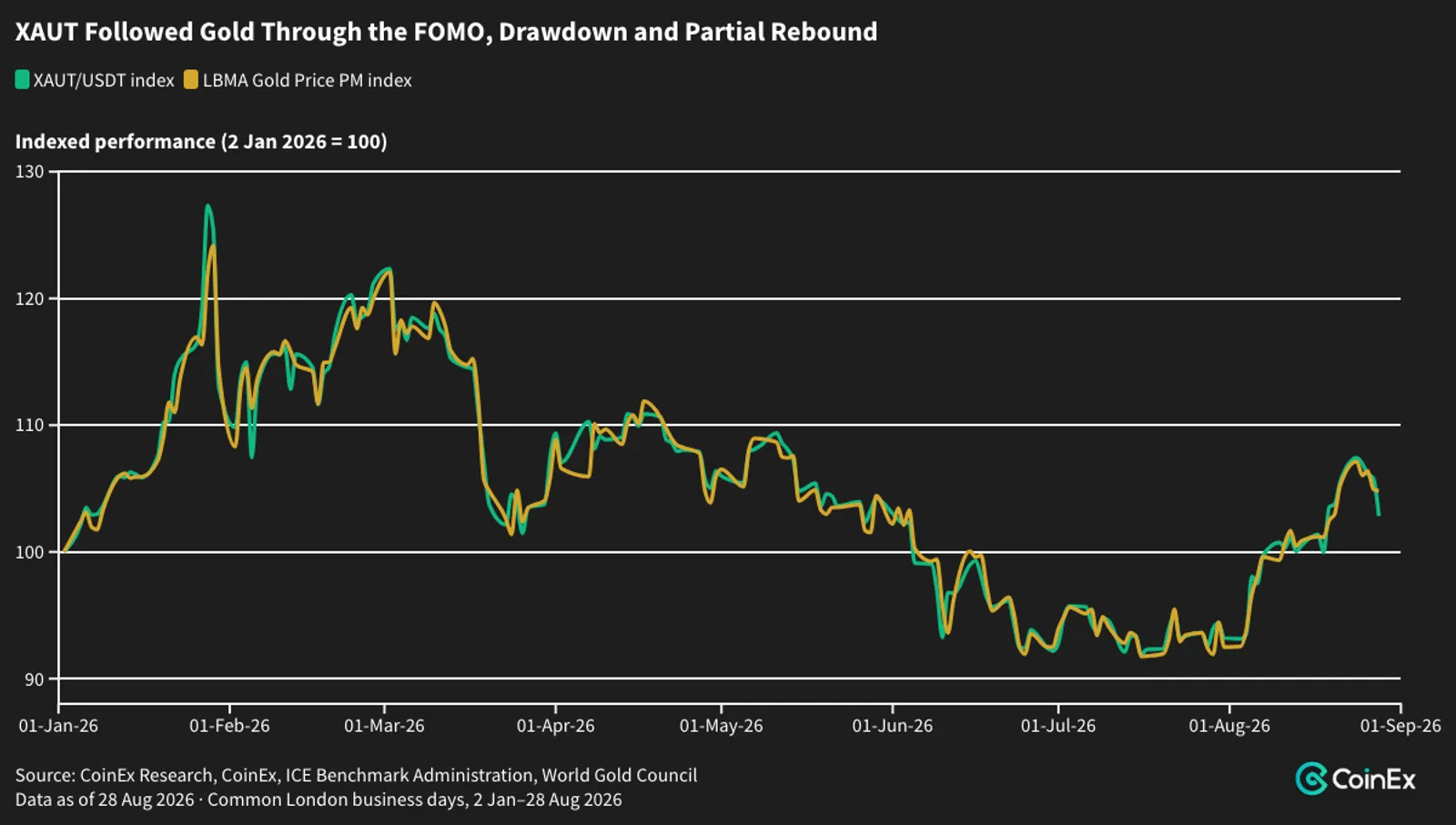Click the 110 y-axis label
1456x825 pixels.
(29, 425)
